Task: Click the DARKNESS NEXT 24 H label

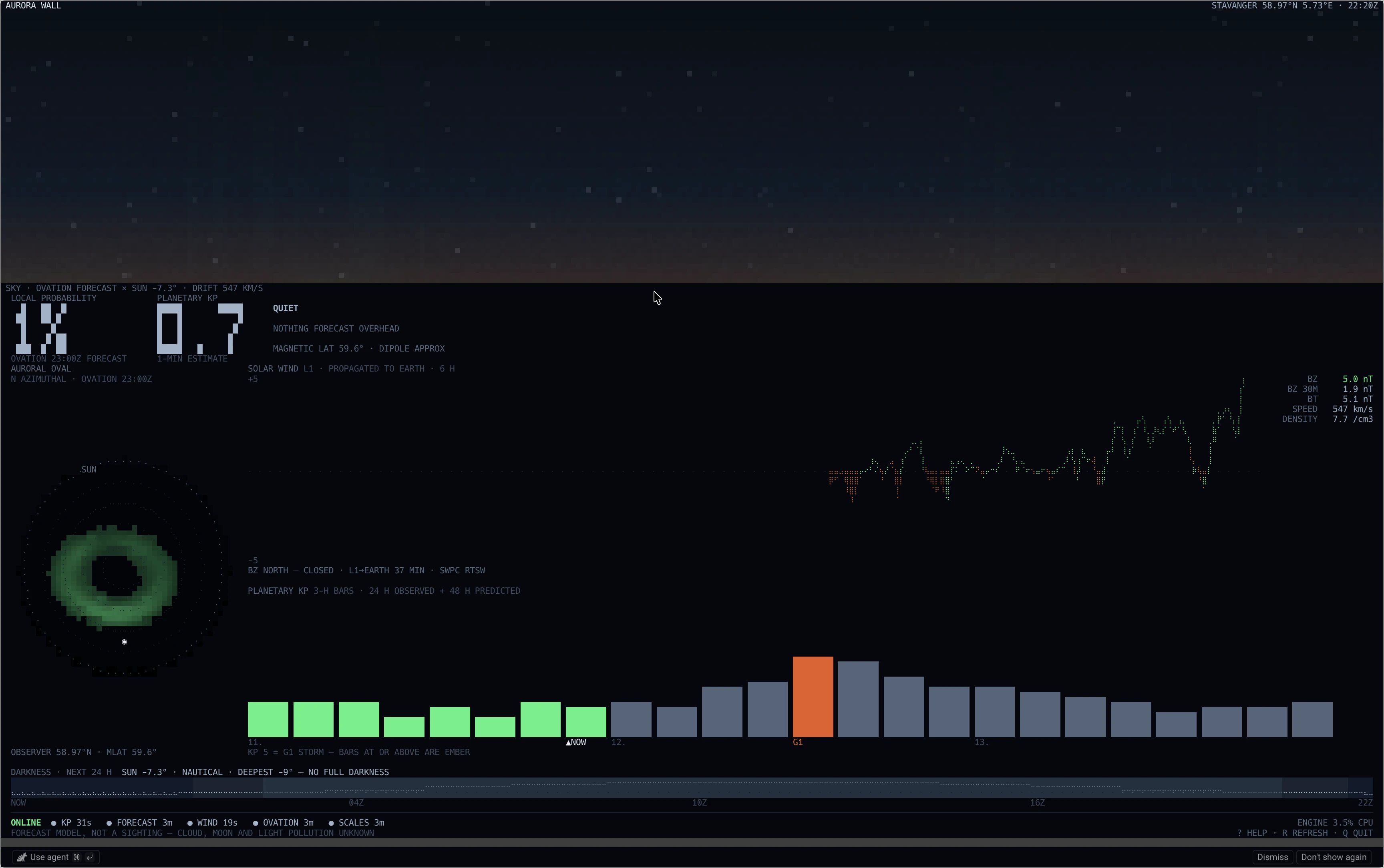Action: click(x=61, y=772)
